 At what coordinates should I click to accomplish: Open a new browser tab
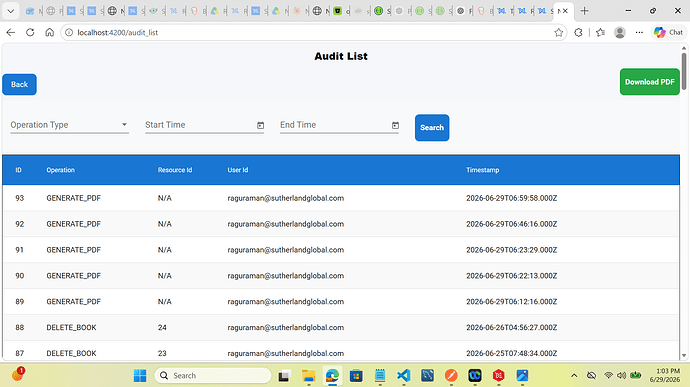tap(584, 11)
